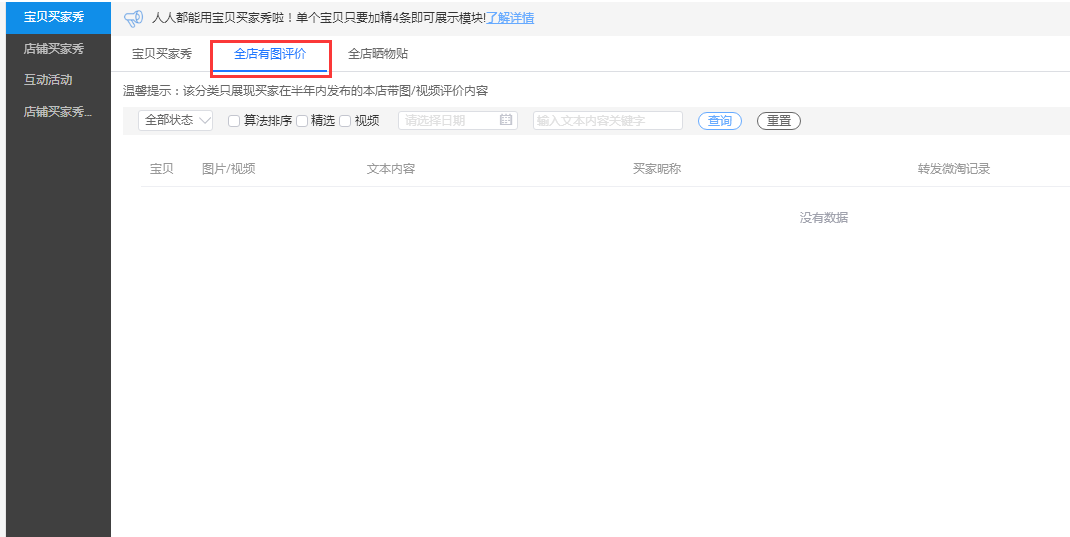Click the 买家昵称 column header

[x=656, y=169]
